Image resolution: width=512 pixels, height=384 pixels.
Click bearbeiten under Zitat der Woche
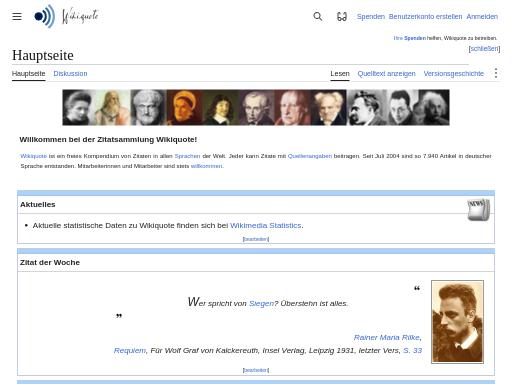point(256,370)
